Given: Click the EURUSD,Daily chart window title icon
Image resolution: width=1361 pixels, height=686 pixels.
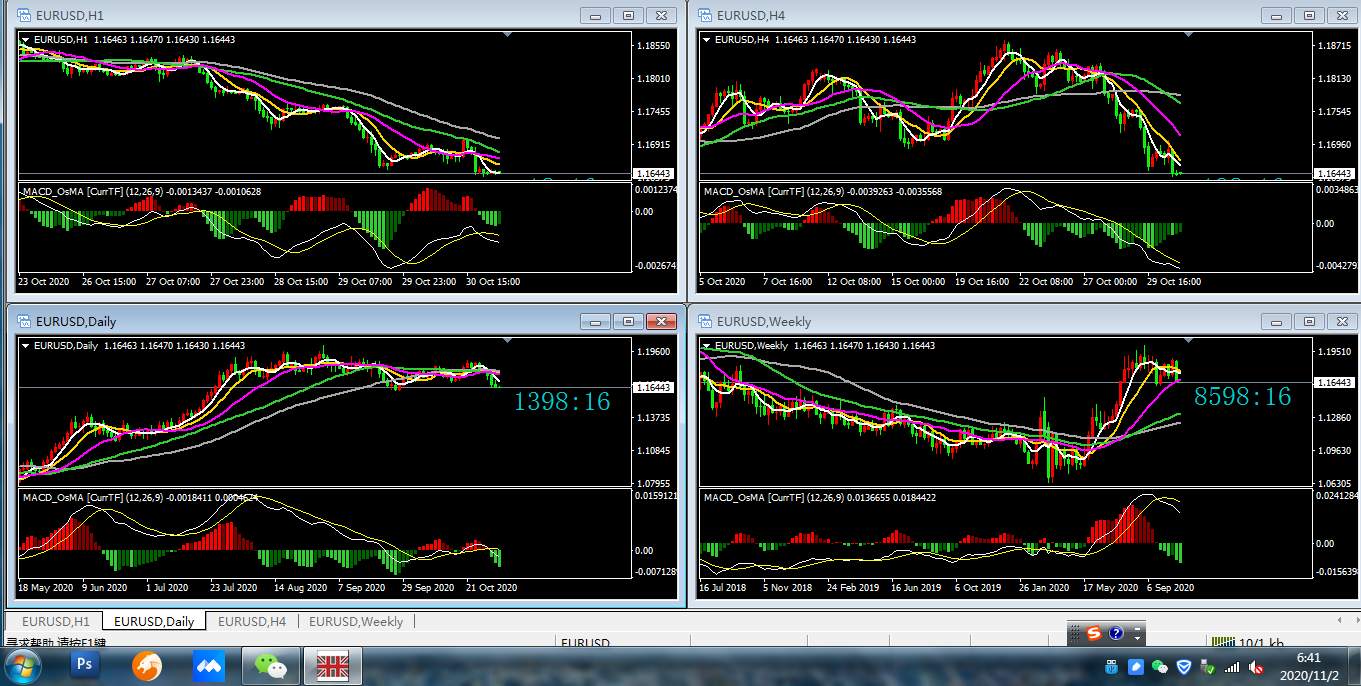Looking at the screenshot, I should click(x=25, y=321).
